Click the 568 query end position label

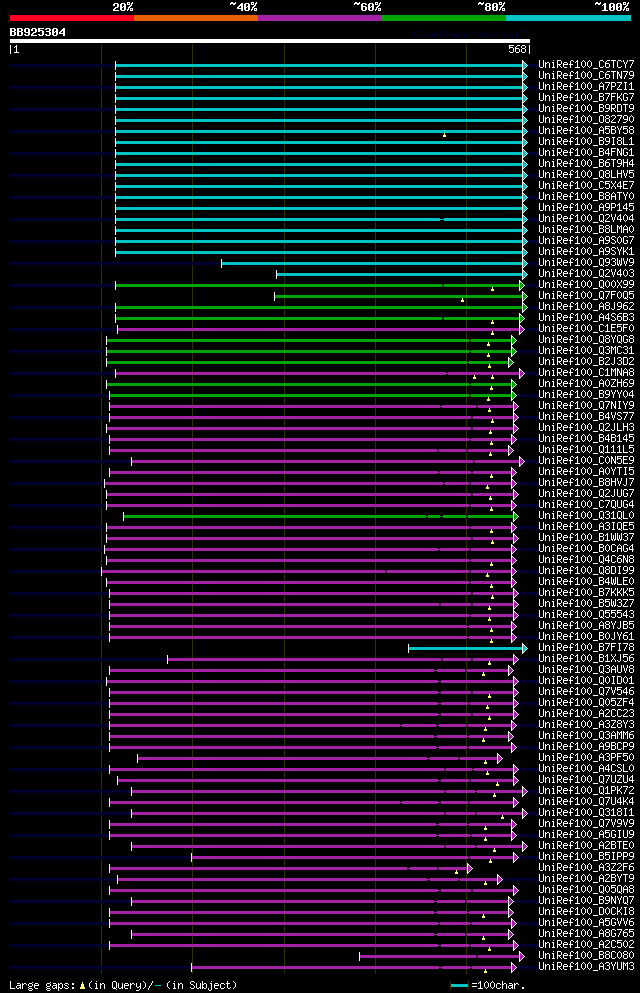(517, 49)
